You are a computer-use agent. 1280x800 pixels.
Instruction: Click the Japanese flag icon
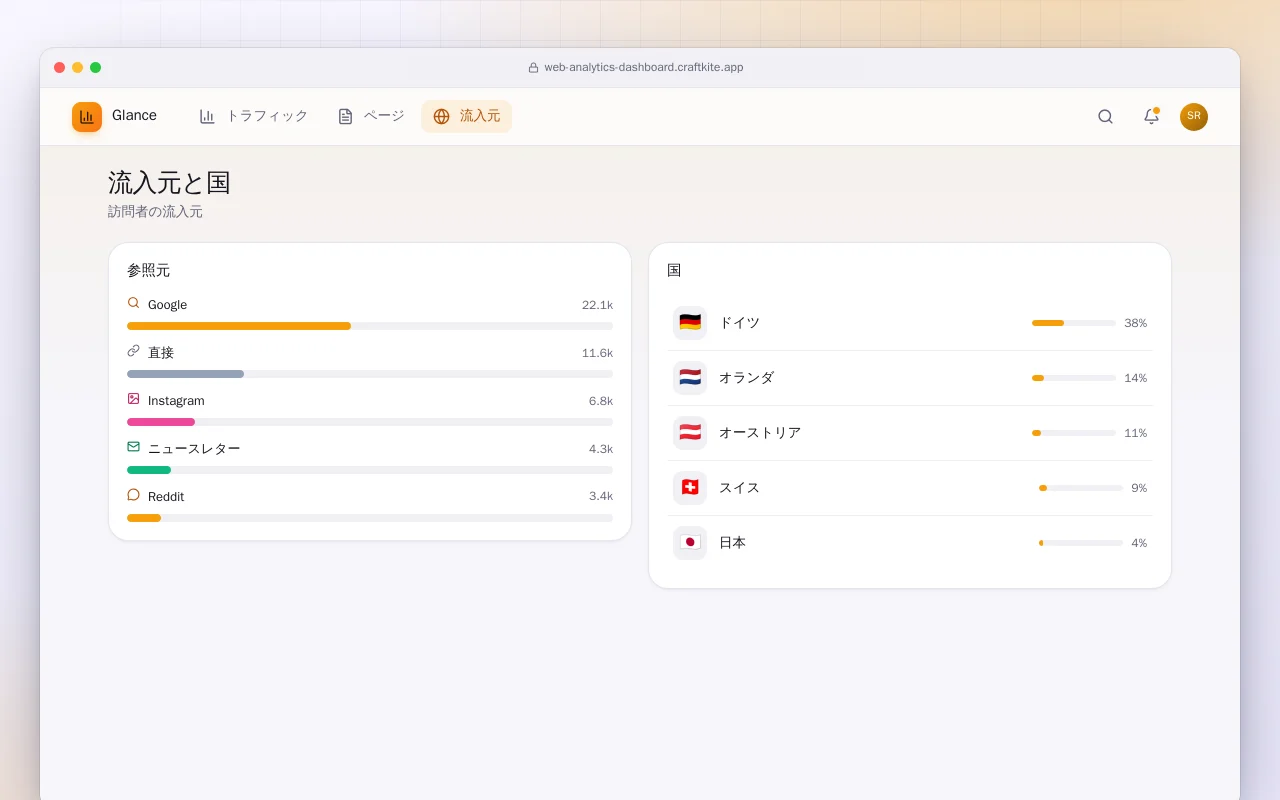(x=690, y=543)
